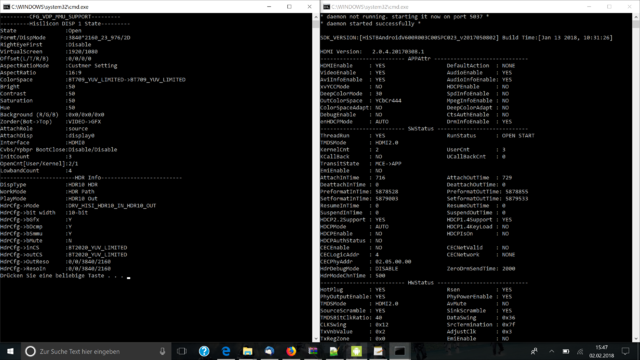Click the 'HWStatus' section header
Viewport: 640px width, 360px height.
coord(421,282)
